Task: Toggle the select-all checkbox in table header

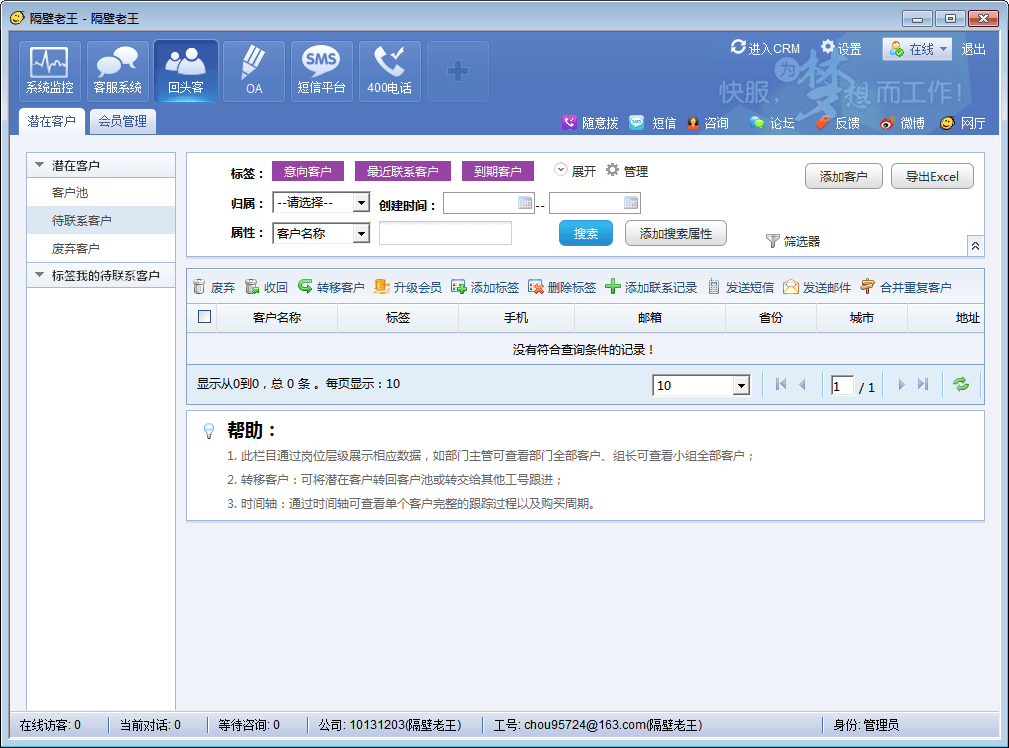Action: tap(205, 317)
